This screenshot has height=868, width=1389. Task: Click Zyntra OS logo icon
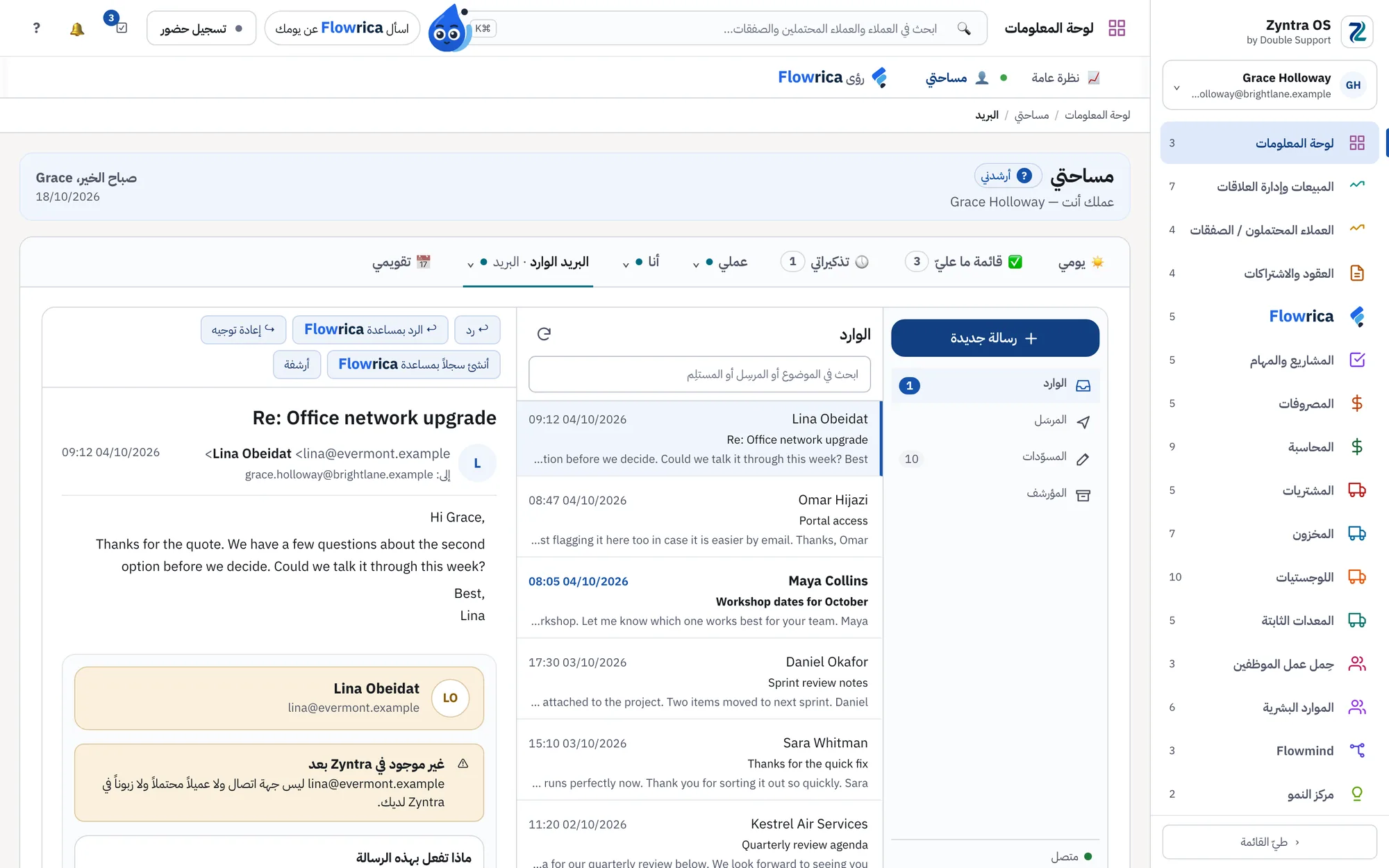pyautogui.click(x=1356, y=32)
